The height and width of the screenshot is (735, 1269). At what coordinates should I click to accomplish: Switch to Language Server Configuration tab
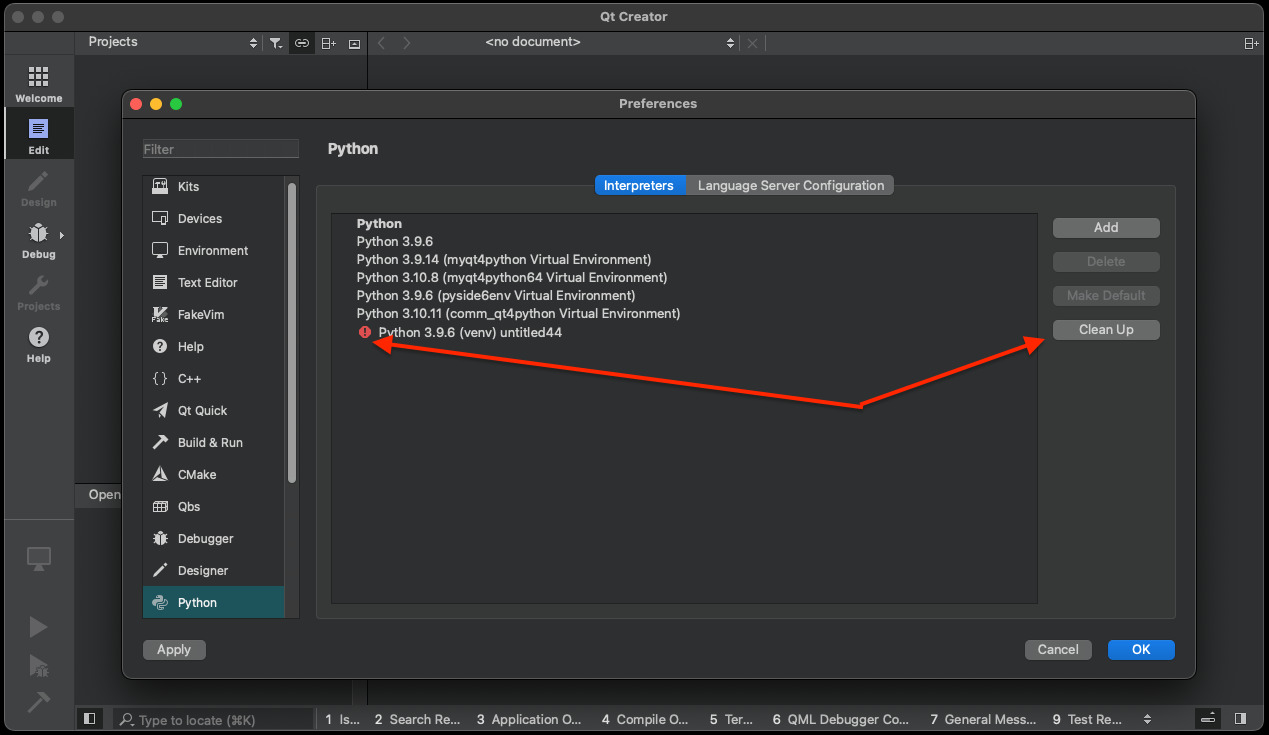791,185
